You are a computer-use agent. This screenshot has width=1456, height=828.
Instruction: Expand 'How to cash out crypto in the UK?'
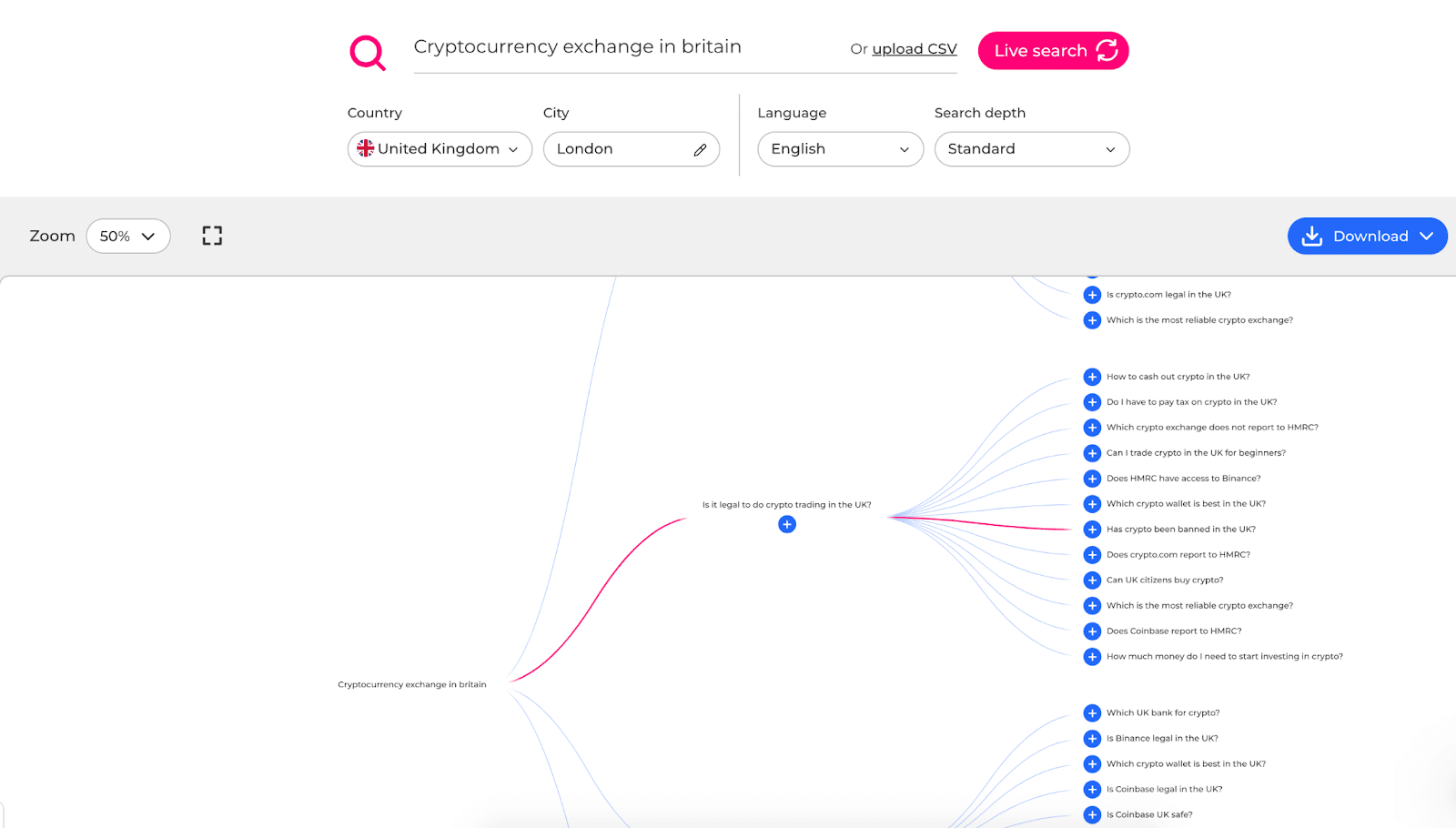pos(1092,377)
